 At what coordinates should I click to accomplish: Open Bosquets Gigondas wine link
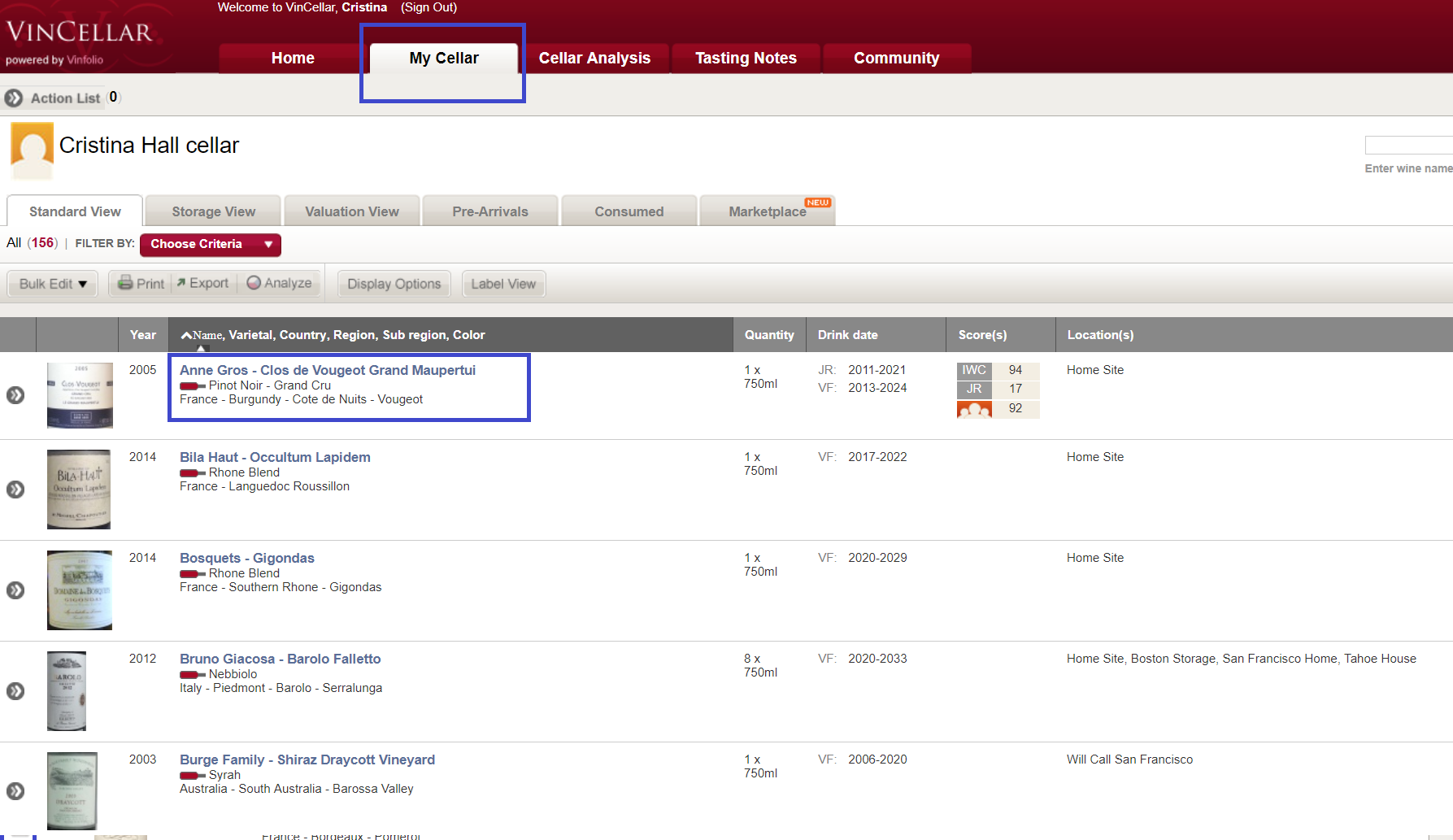247,558
